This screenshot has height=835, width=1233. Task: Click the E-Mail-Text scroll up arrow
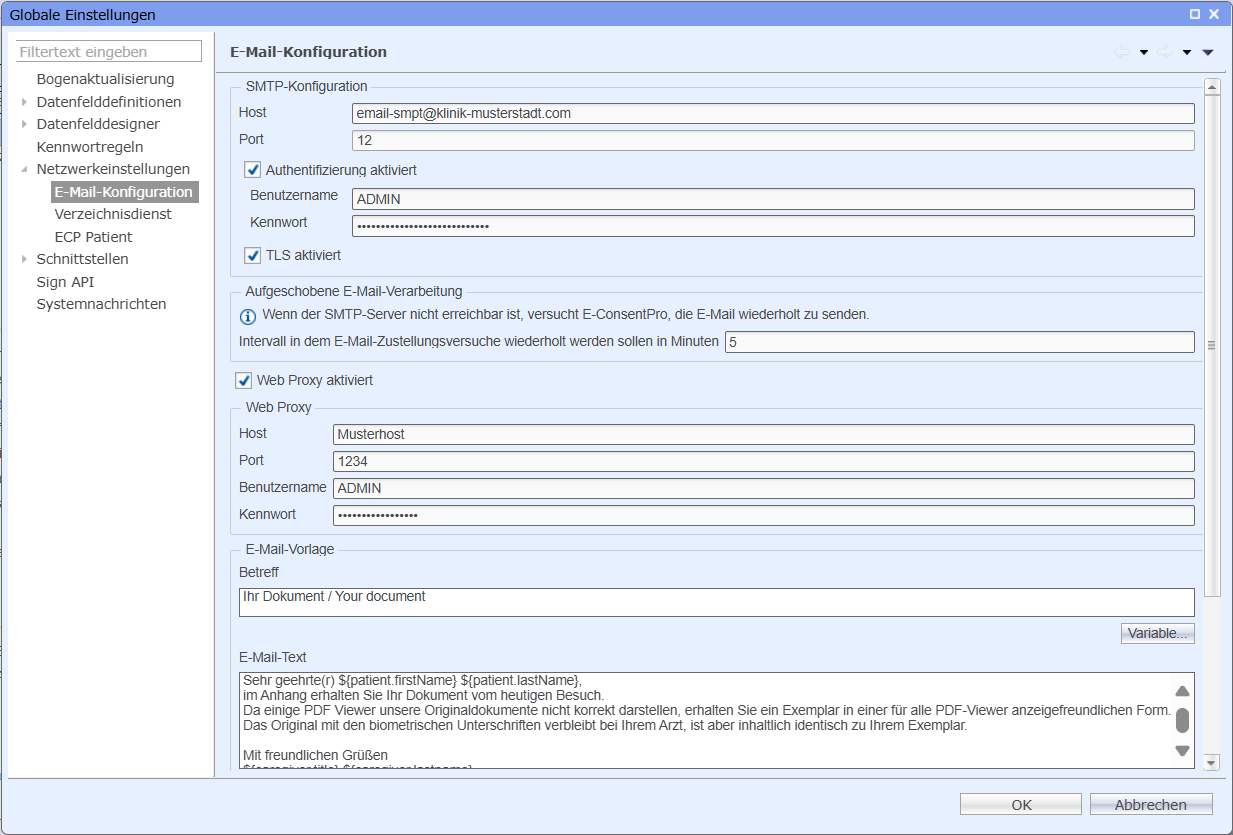coord(1182,691)
